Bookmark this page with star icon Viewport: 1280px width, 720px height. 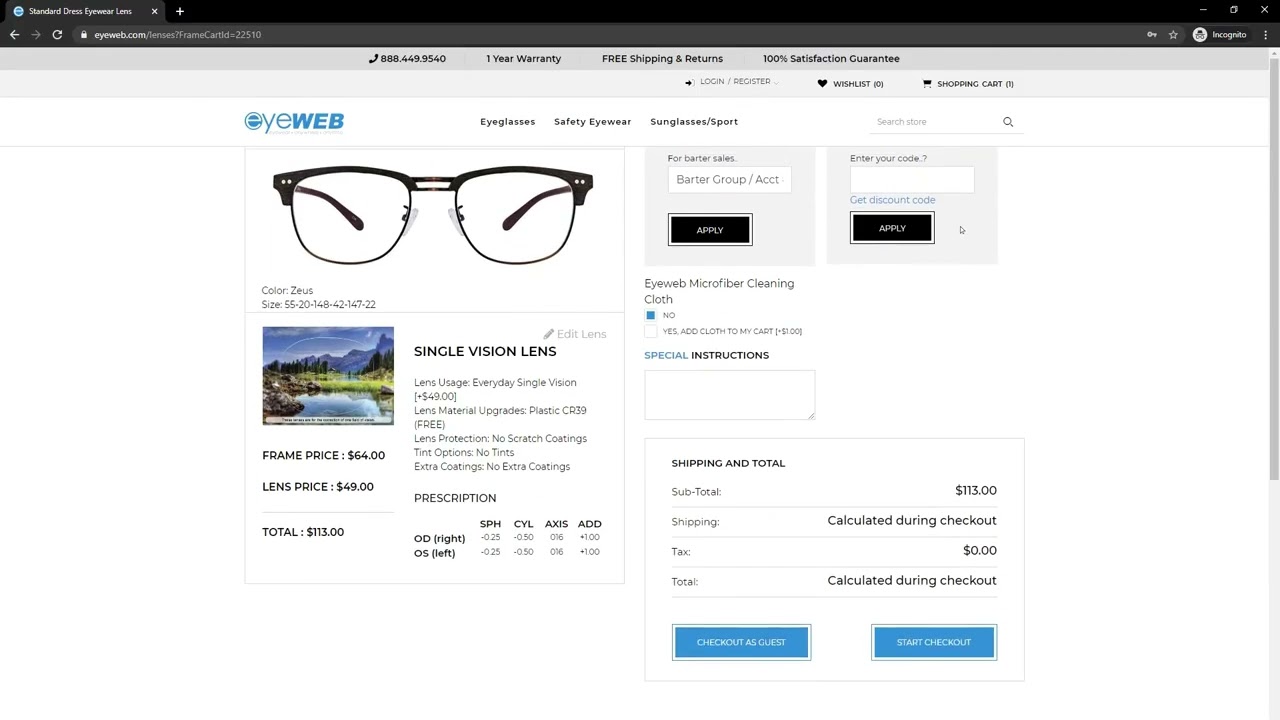tap(1173, 34)
